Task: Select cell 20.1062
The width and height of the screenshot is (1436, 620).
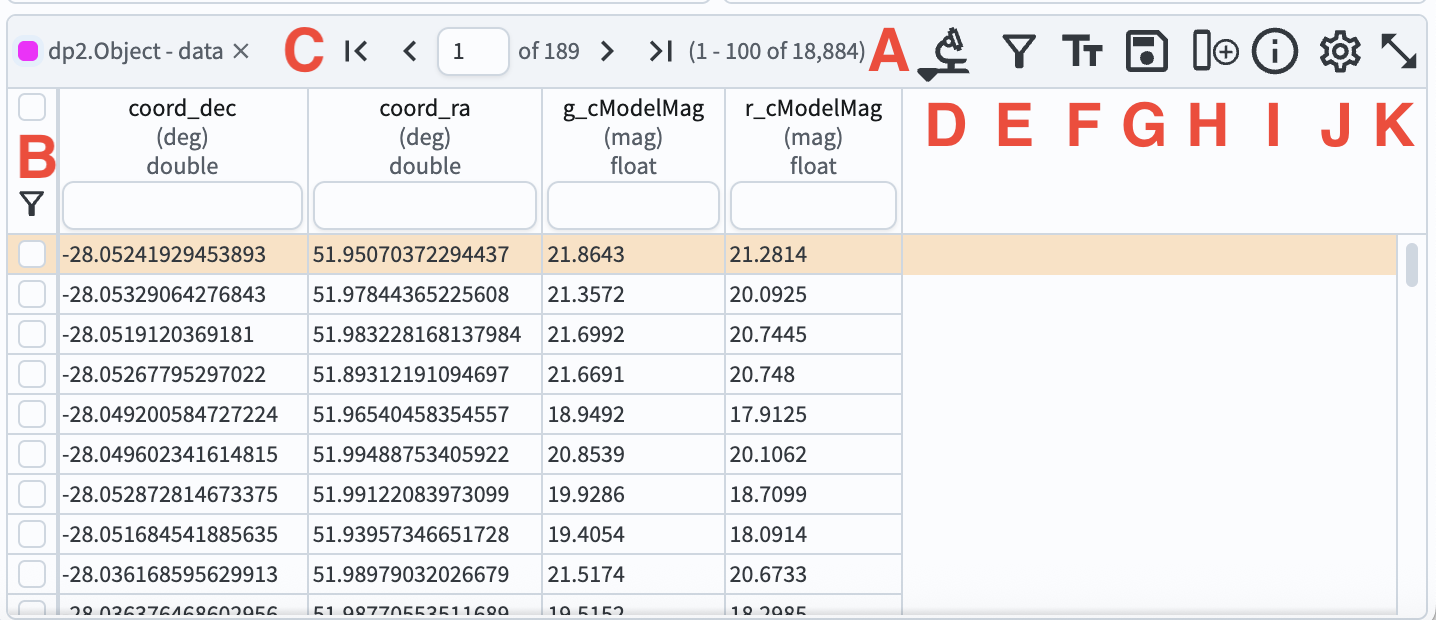Action: click(x=813, y=455)
